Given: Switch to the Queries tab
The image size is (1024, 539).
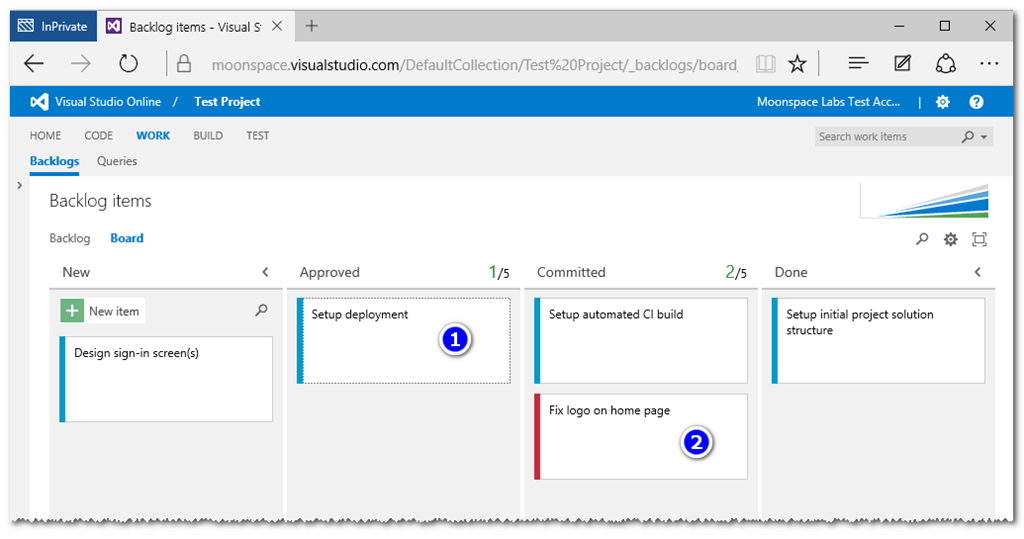Looking at the screenshot, I should [117, 161].
